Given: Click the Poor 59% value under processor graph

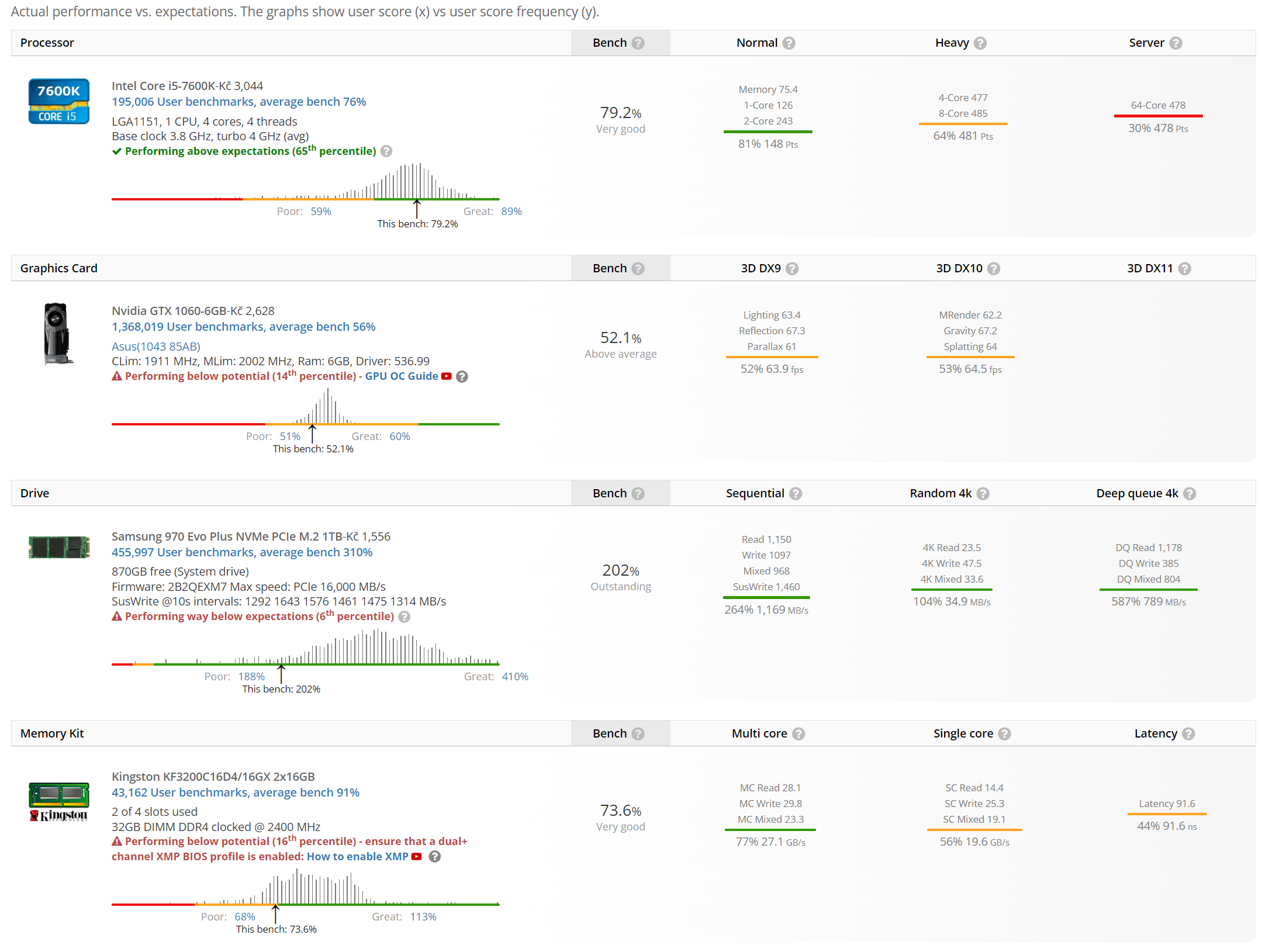Looking at the screenshot, I should 320,212.
